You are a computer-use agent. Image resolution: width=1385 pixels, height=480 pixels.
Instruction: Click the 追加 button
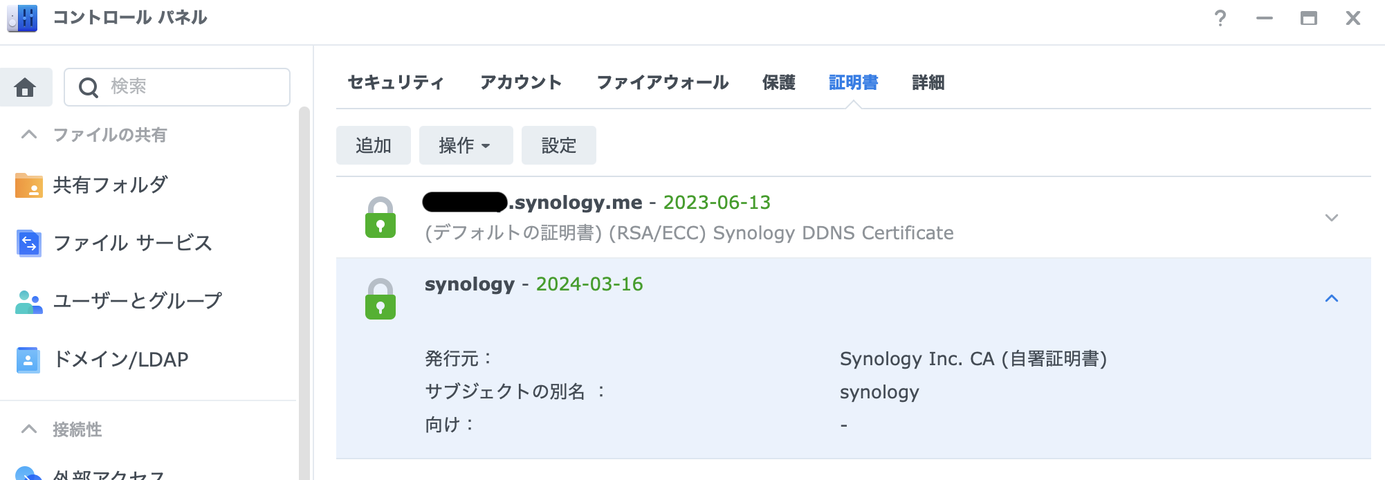click(x=373, y=145)
